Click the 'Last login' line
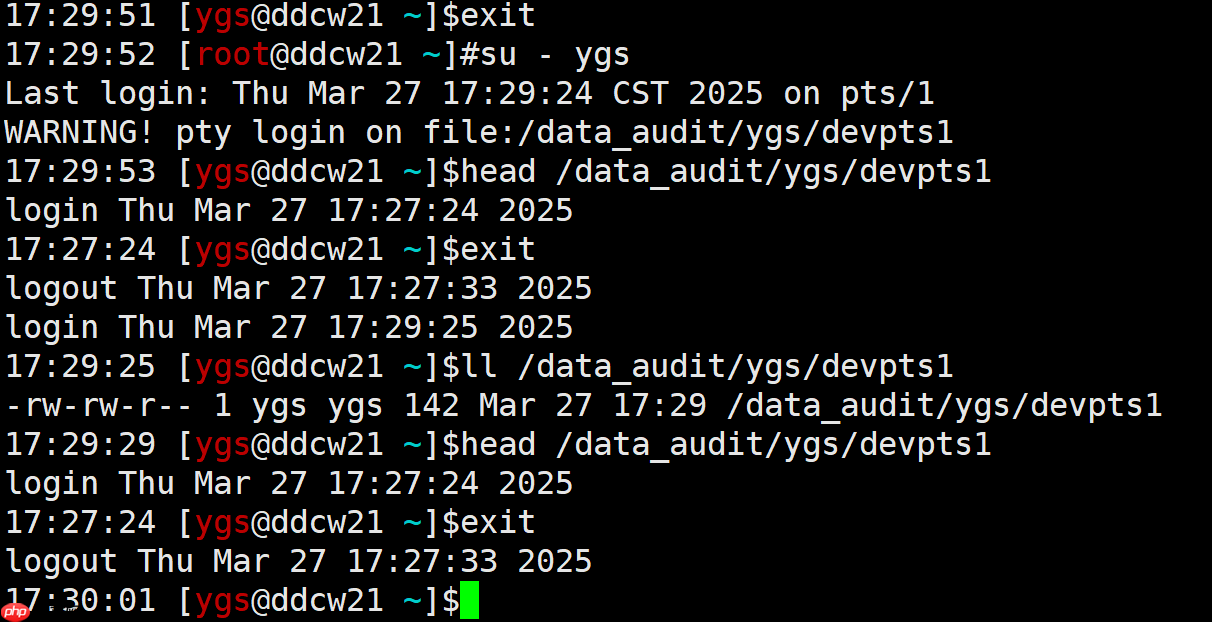This screenshot has width=1212, height=622. (x=470, y=93)
